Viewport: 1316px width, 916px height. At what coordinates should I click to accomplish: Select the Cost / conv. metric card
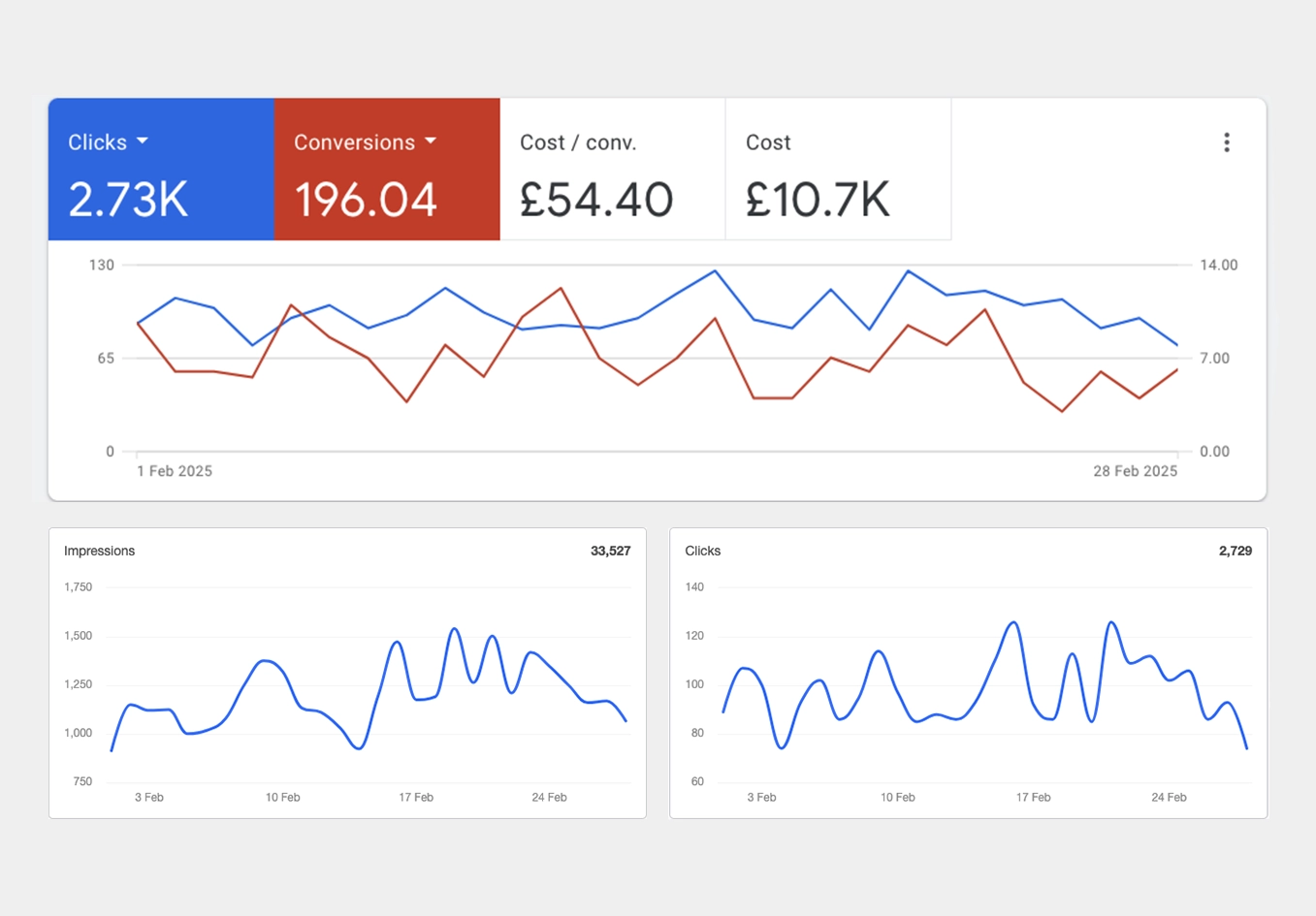(x=611, y=169)
